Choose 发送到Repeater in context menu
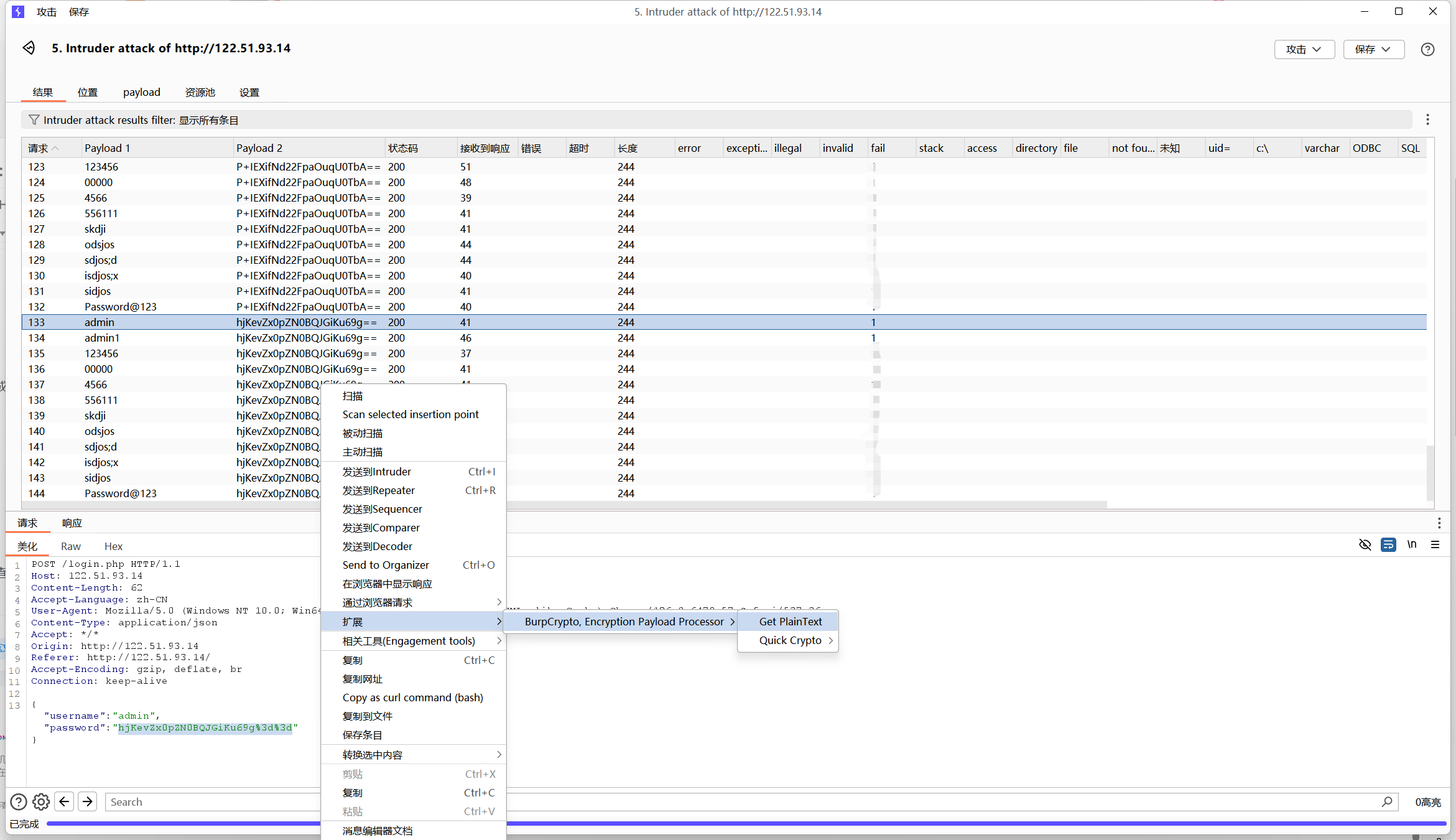Image resolution: width=1456 pixels, height=840 pixels. (414, 490)
